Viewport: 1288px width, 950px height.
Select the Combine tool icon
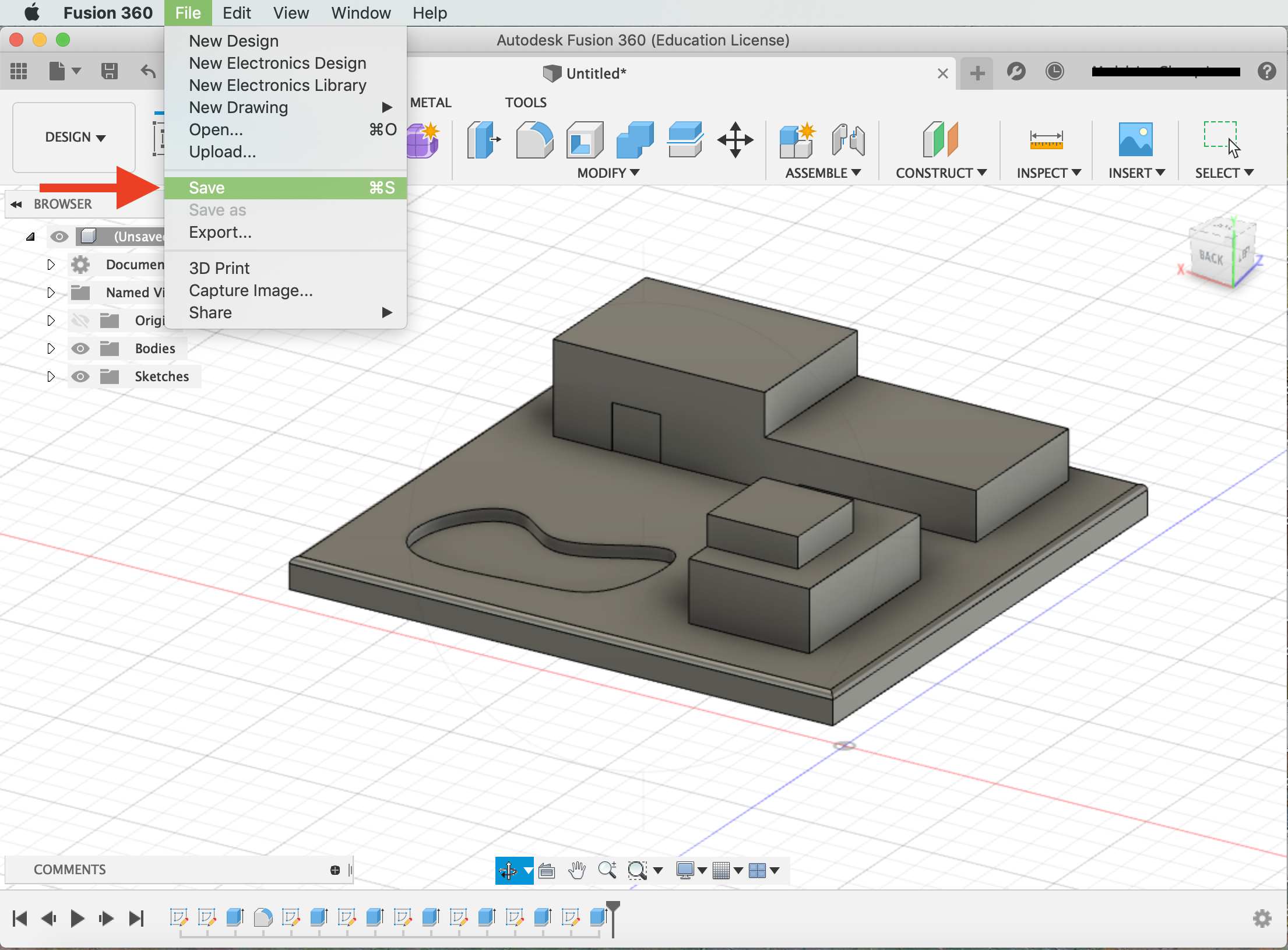[635, 140]
